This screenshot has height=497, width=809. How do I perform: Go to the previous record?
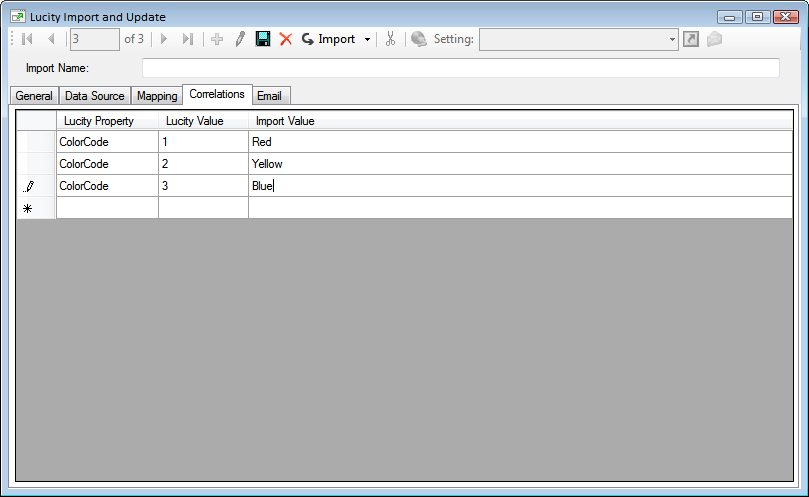click(51, 39)
